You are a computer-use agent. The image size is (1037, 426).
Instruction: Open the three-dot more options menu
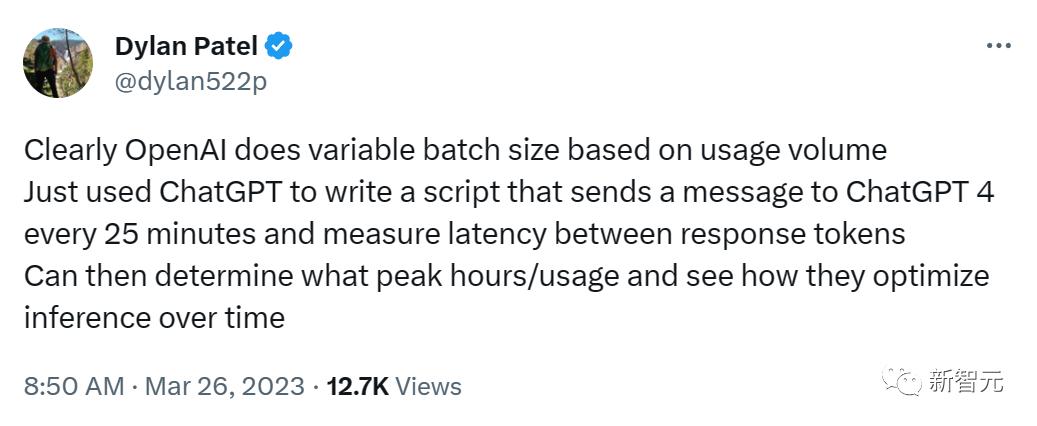pos(999,46)
